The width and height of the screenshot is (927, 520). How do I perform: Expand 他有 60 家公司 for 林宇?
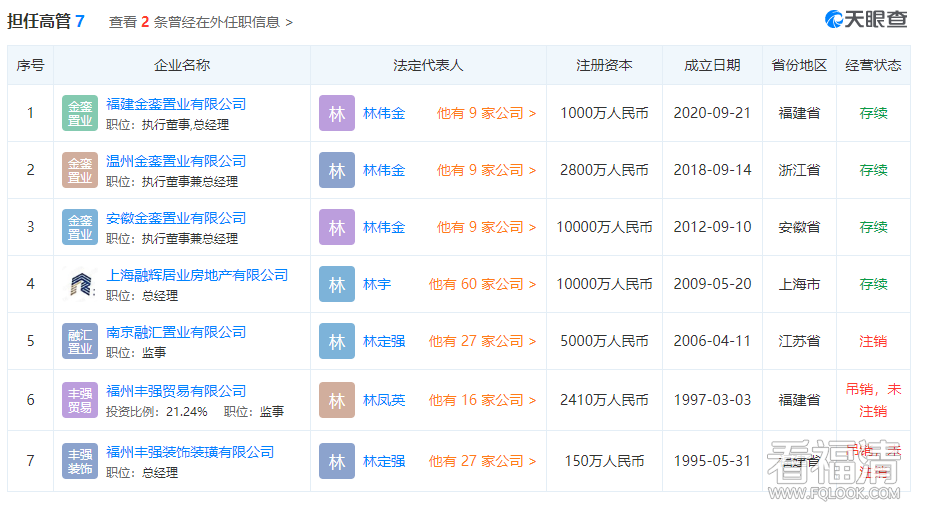[x=482, y=284]
